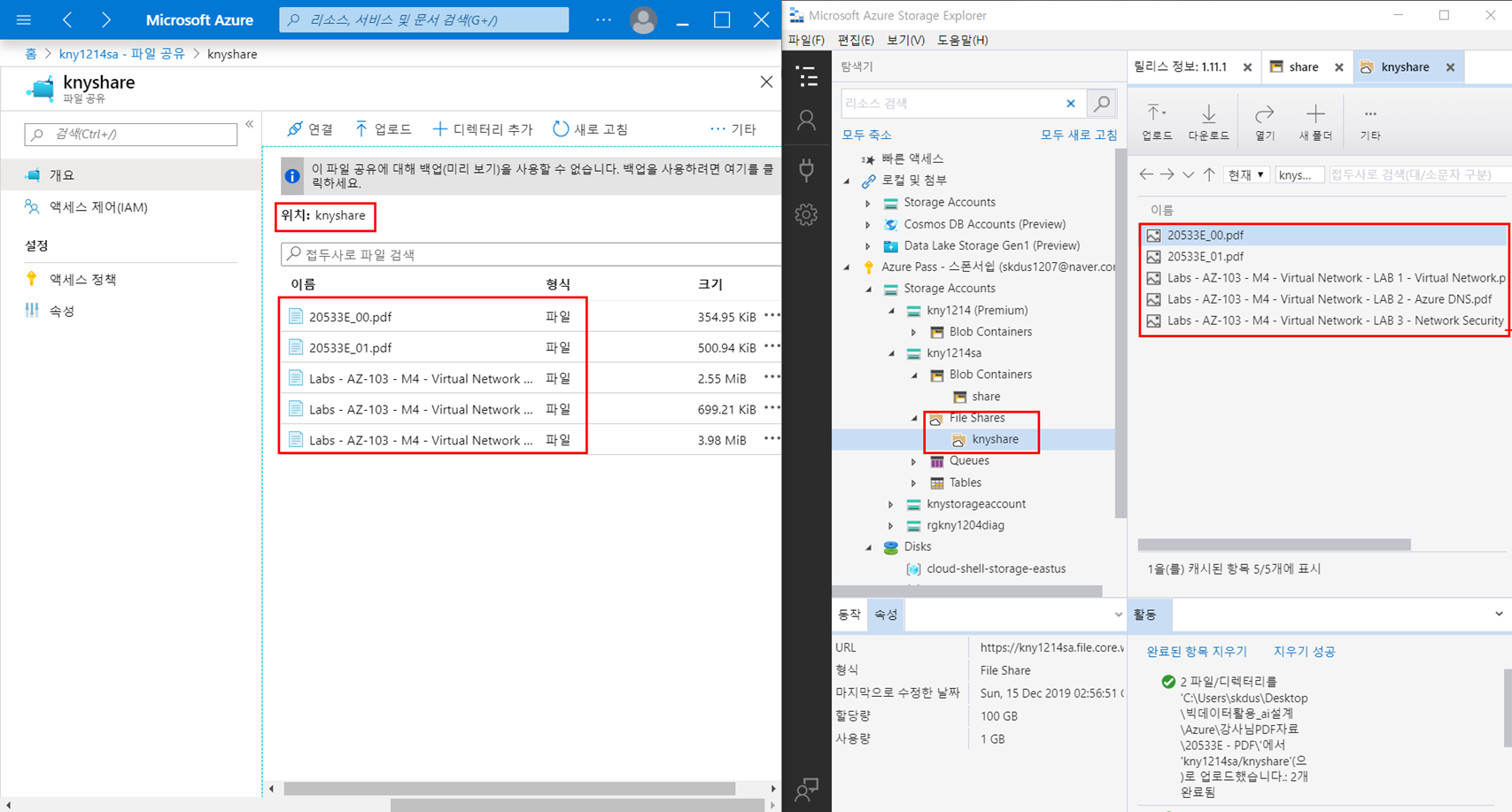
Task: Click 새로 고침 in the Azure toolbar
Action: point(590,129)
